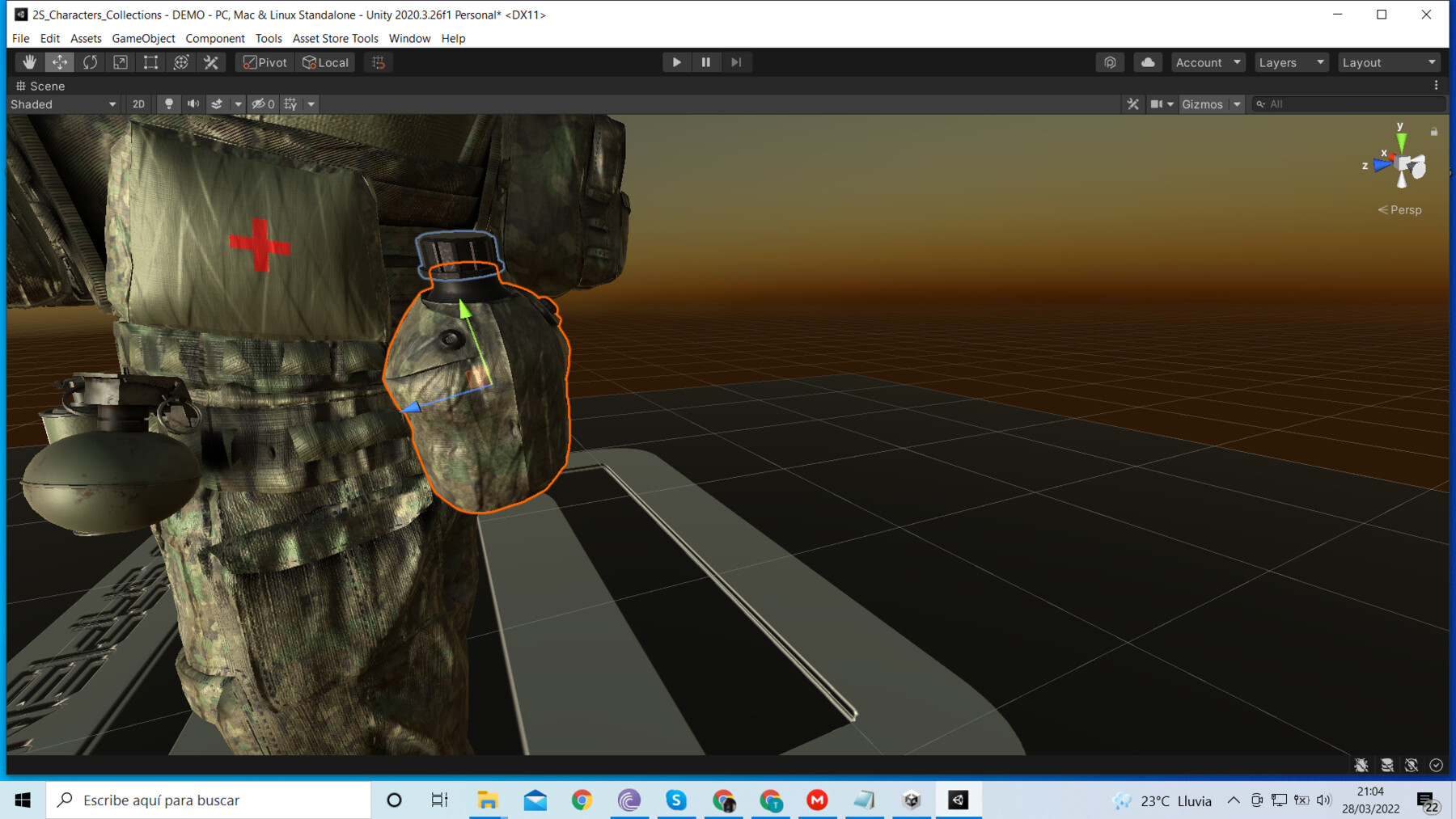Image resolution: width=1456 pixels, height=819 pixels.
Task: Toggle scene audio
Action: click(193, 104)
